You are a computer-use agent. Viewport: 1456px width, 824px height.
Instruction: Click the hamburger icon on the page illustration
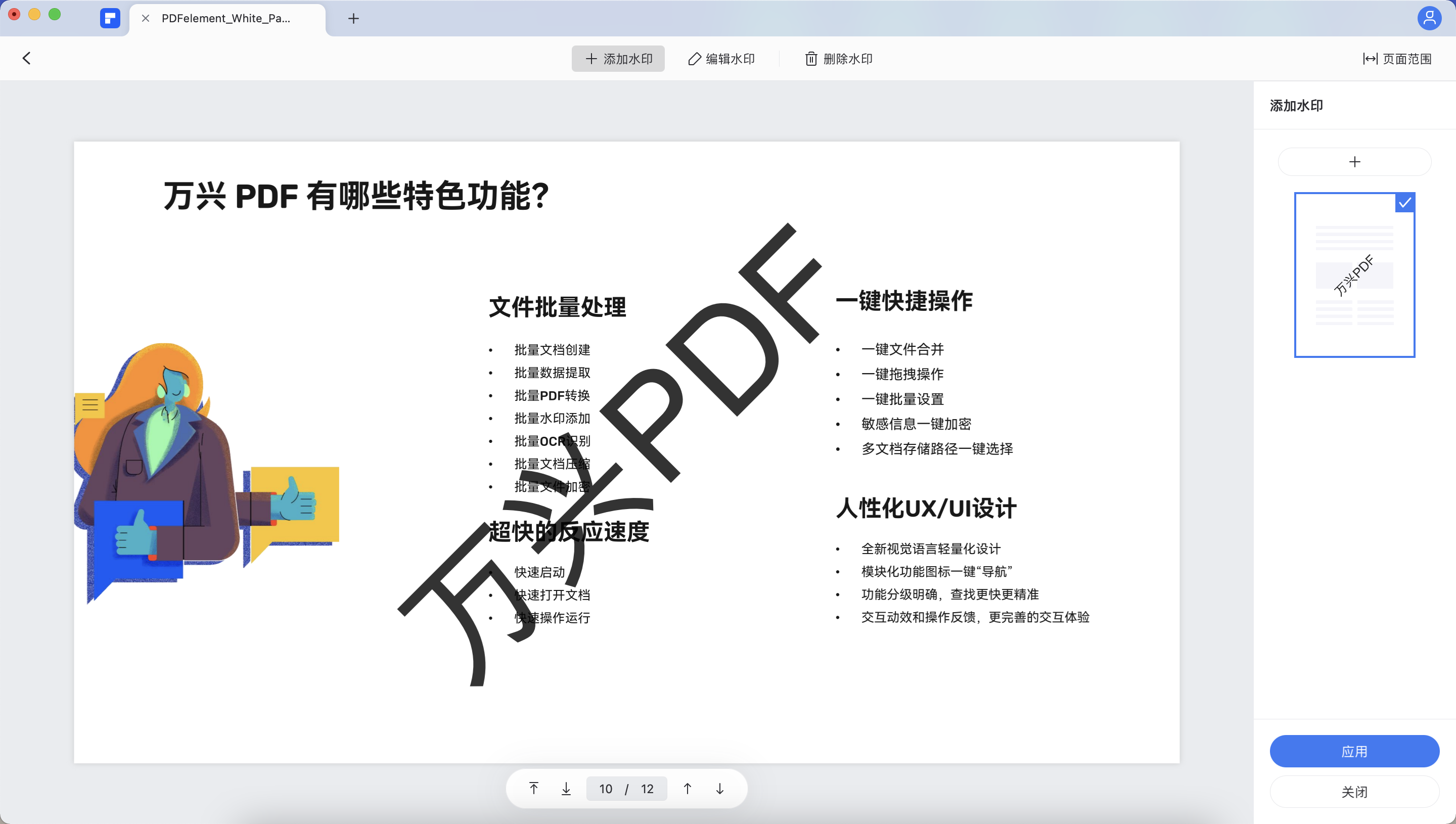point(90,404)
